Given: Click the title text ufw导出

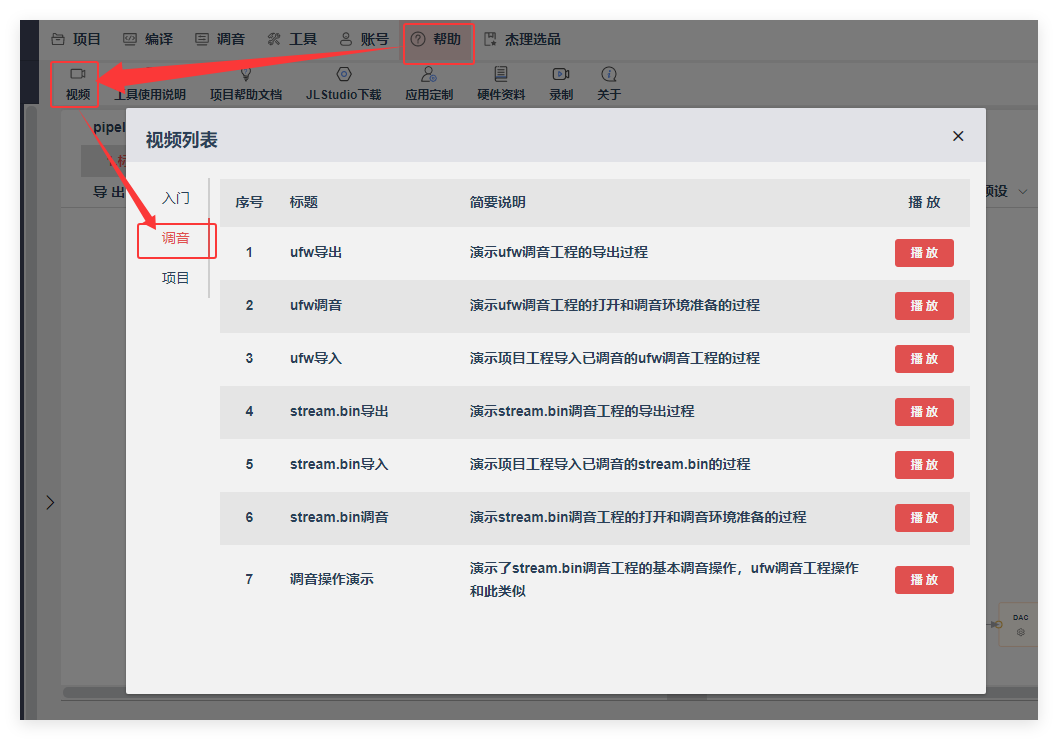Looking at the screenshot, I should point(316,252).
